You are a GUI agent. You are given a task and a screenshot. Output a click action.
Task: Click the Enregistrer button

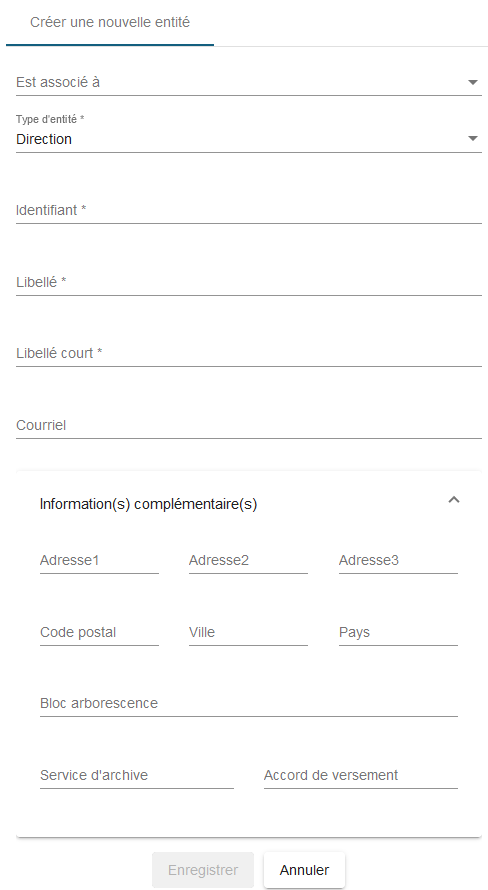tap(203, 870)
